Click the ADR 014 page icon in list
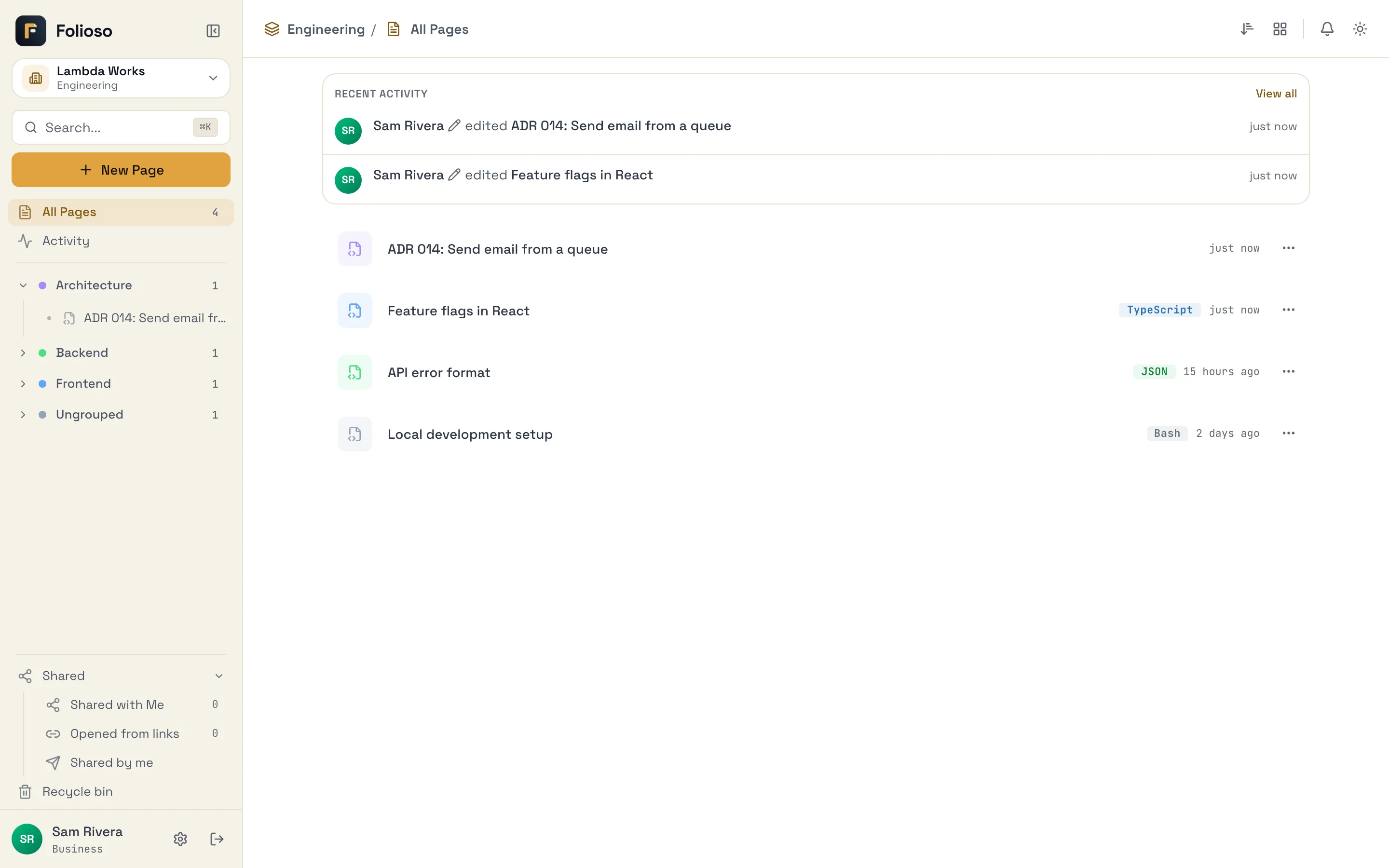Screen dimensions: 1389x868 click(x=354, y=249)
